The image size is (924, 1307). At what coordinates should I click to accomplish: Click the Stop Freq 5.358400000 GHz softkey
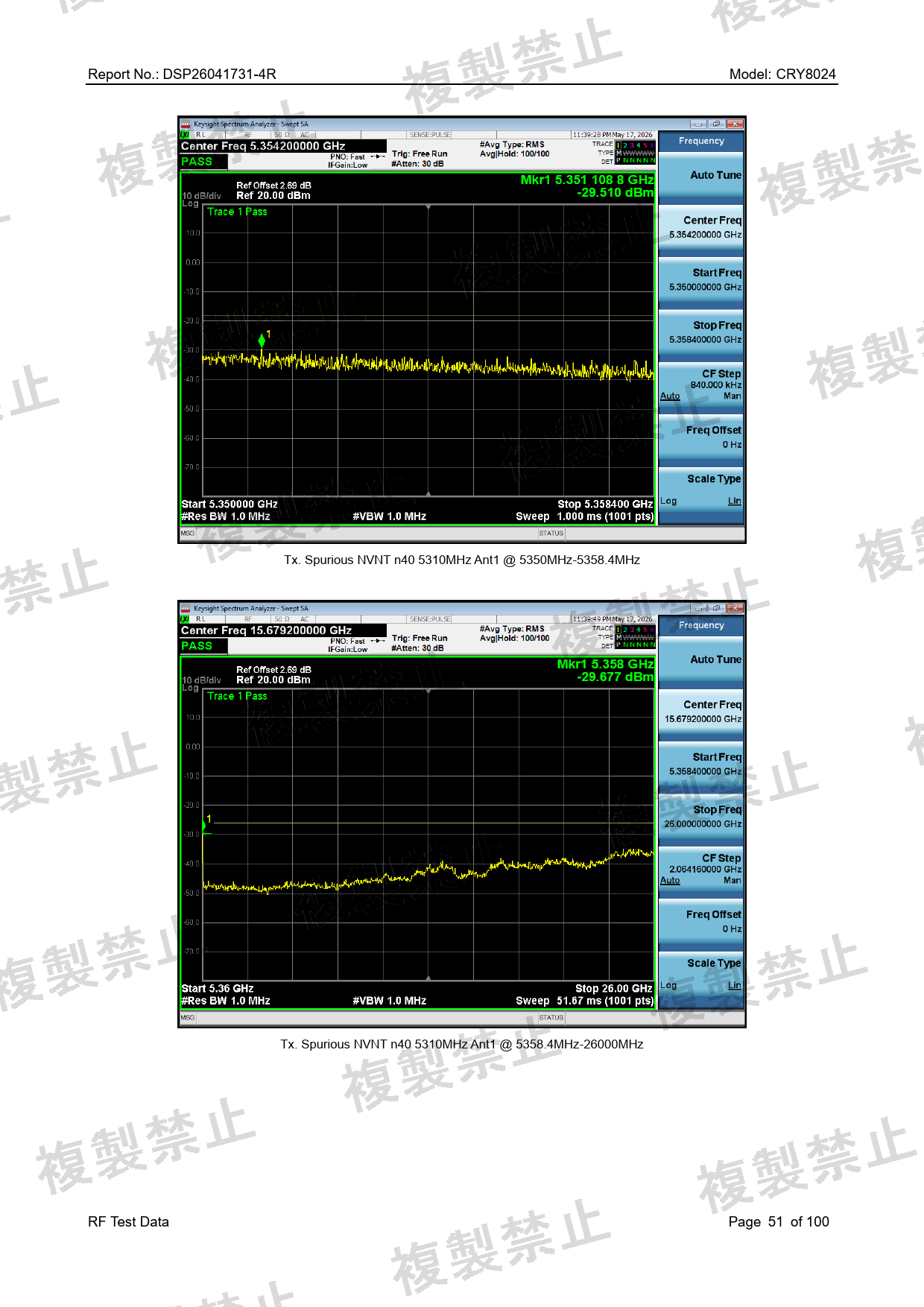[701, 332]
